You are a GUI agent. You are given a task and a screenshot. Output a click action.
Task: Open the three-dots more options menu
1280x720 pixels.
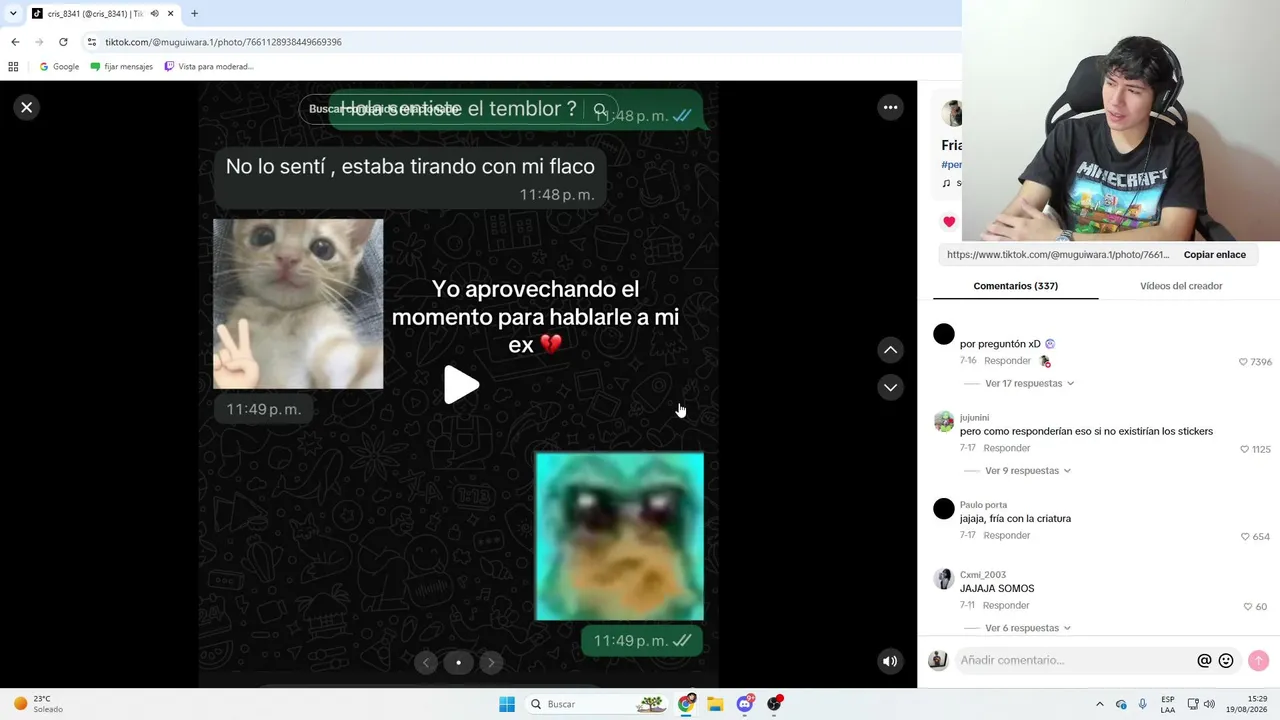pos(890,107)
